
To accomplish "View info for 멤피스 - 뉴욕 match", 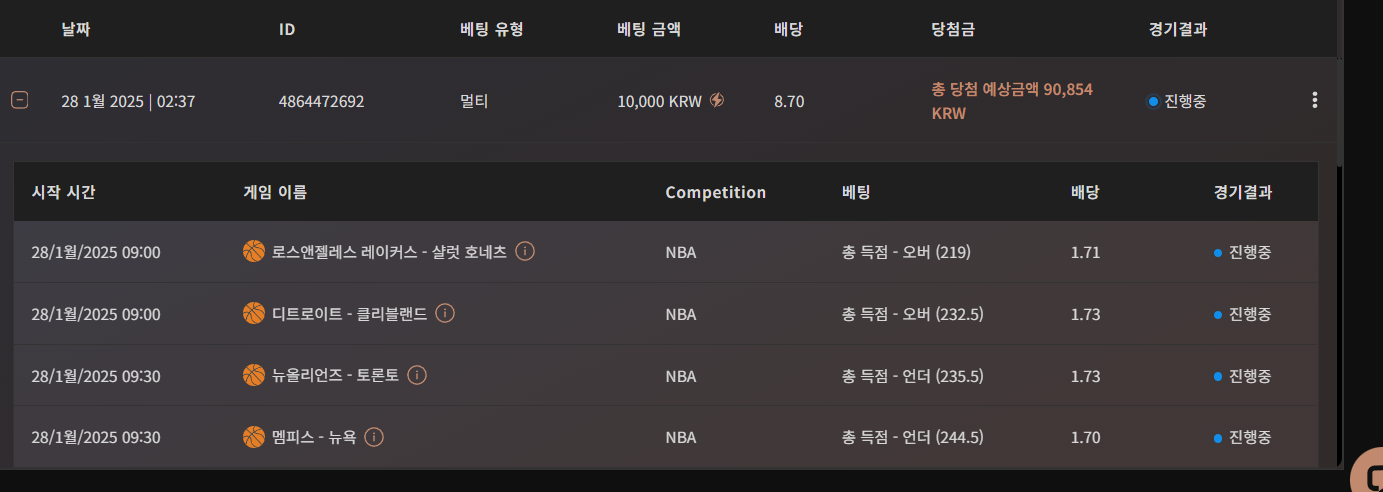I will (374, 437).
